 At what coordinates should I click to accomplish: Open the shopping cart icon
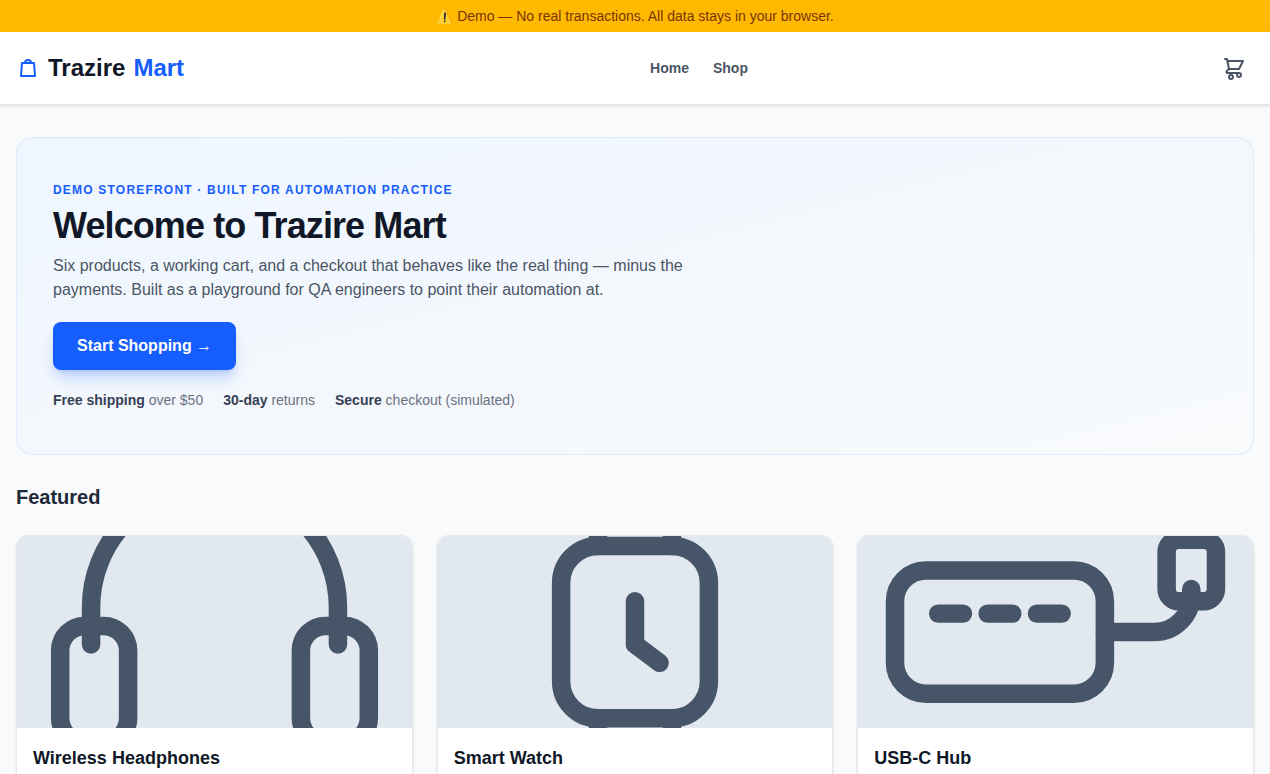pos(1234,68)
